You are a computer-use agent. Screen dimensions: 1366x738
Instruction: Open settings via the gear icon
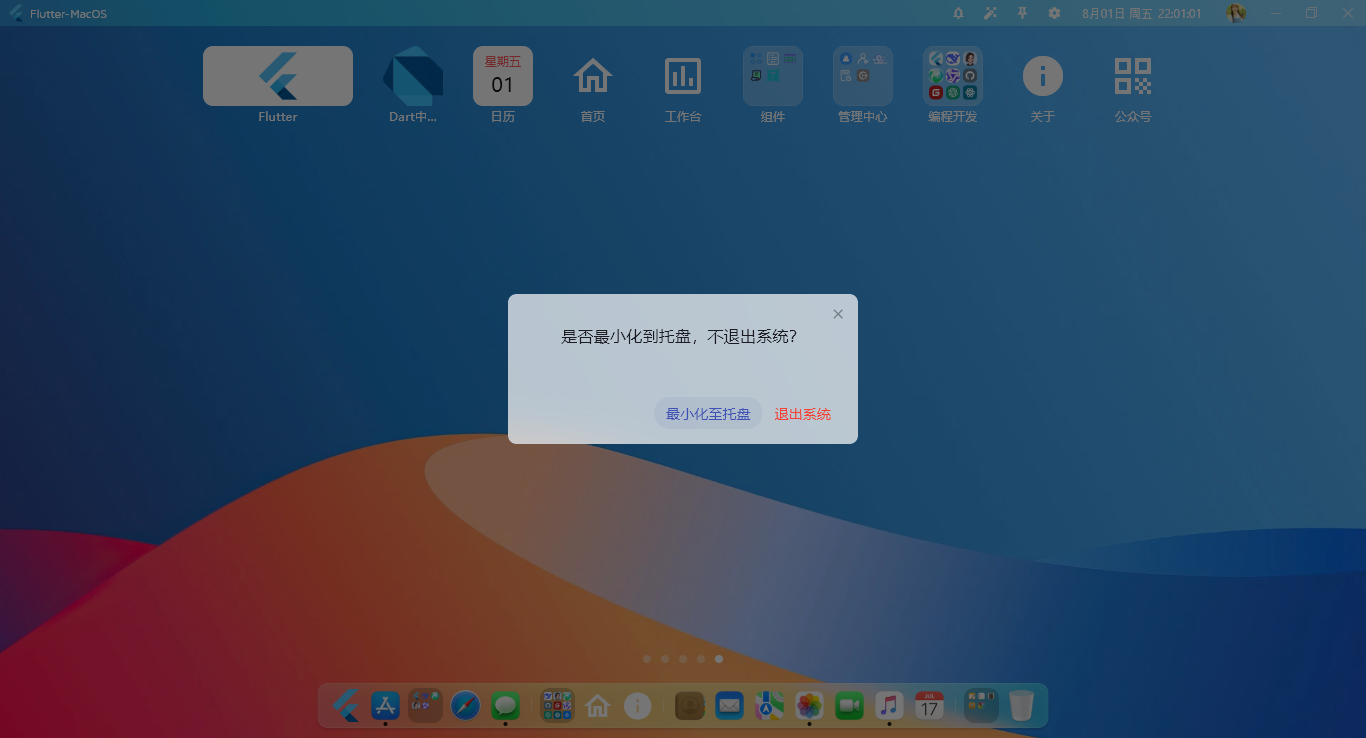point(1053,13)
